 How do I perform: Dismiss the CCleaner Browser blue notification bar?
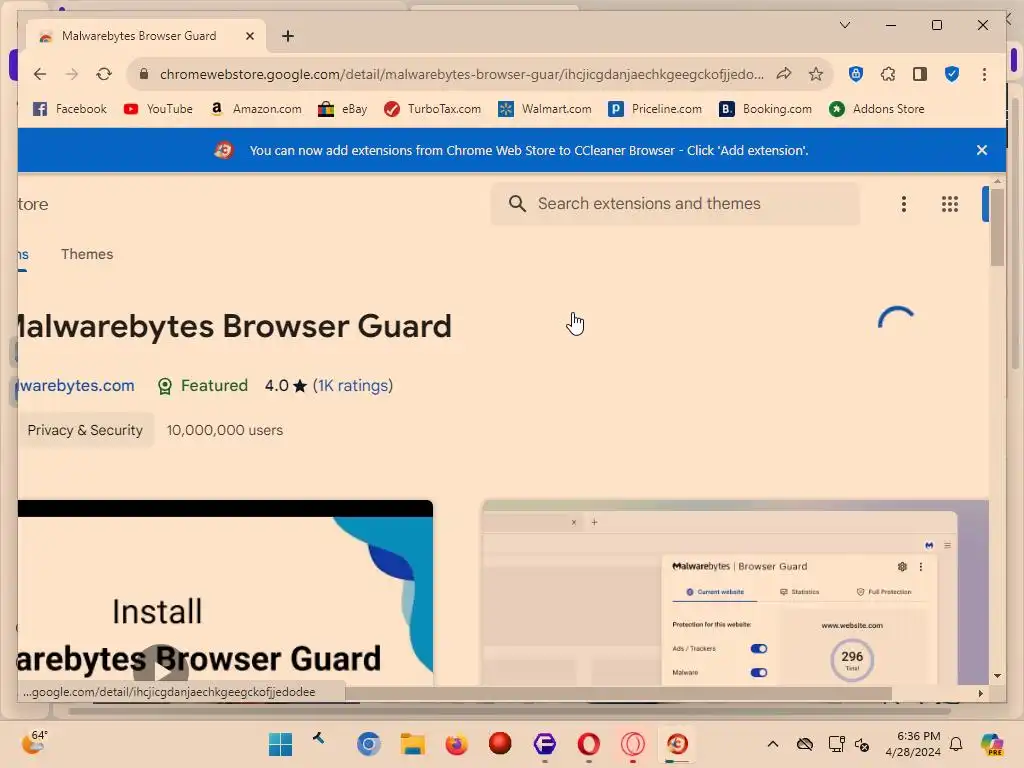(982, 150)
